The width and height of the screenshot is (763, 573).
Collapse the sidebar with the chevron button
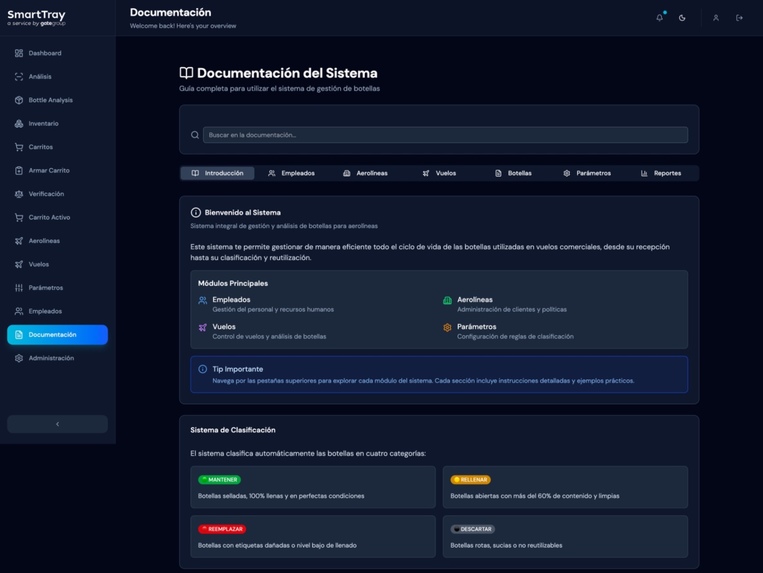click(57, 424)
